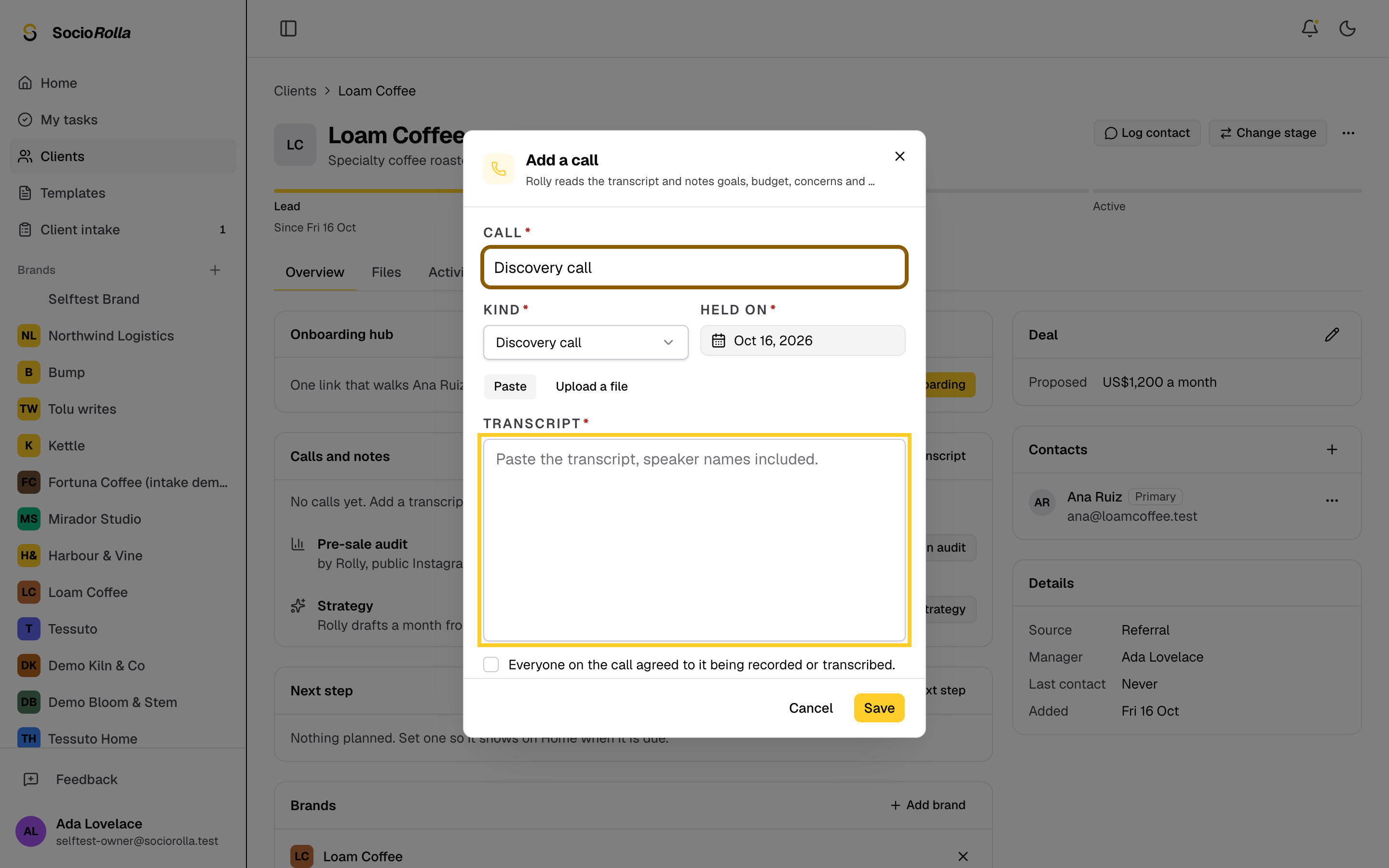Open notifications bell
Image resolution: width=1389 pixels, height=868 pixels.
click(x=1309, y=29)
